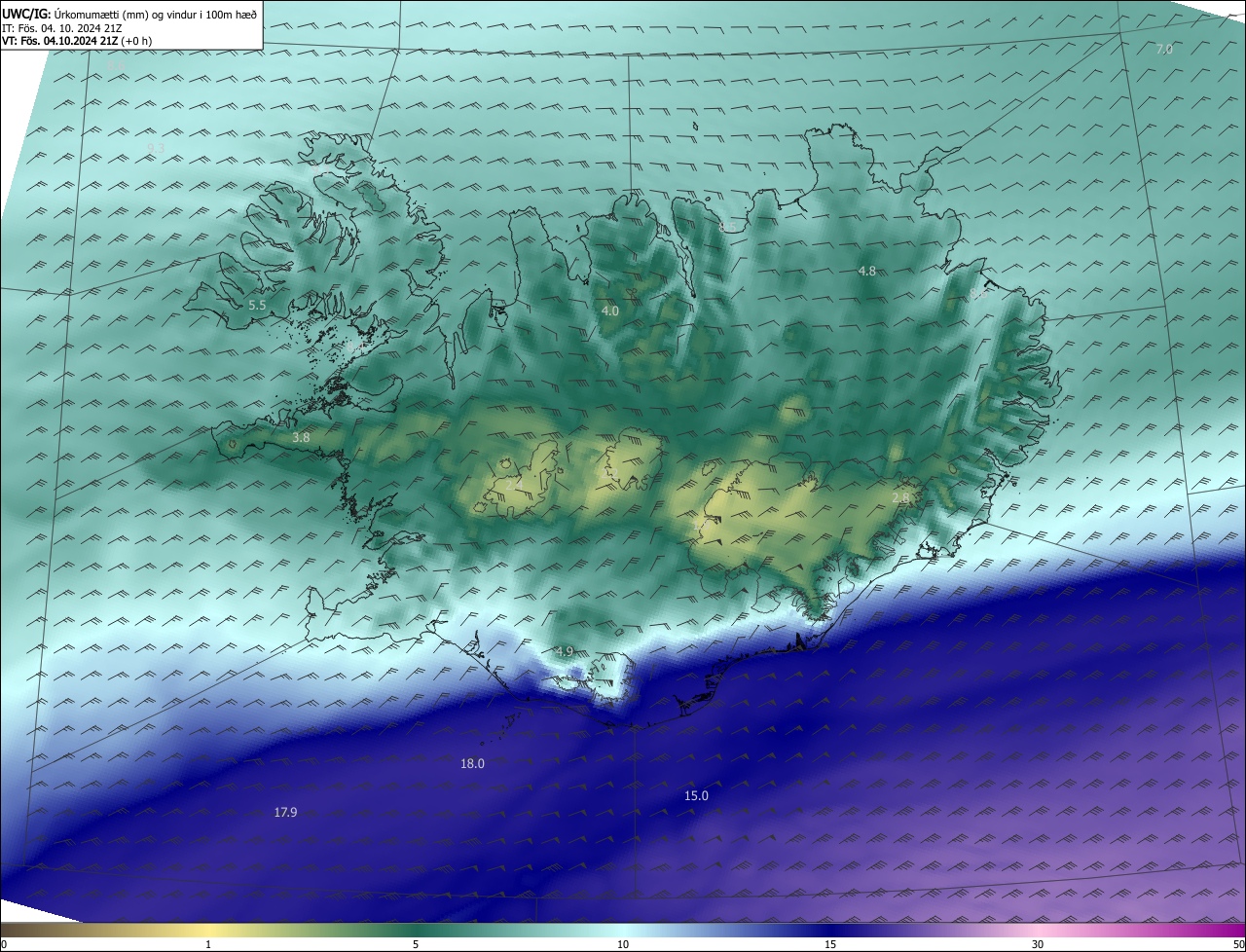Screen dimensions: 1246x952
Task: Click the 50 tick on the color scale
Action: (x=1238, y=944)
